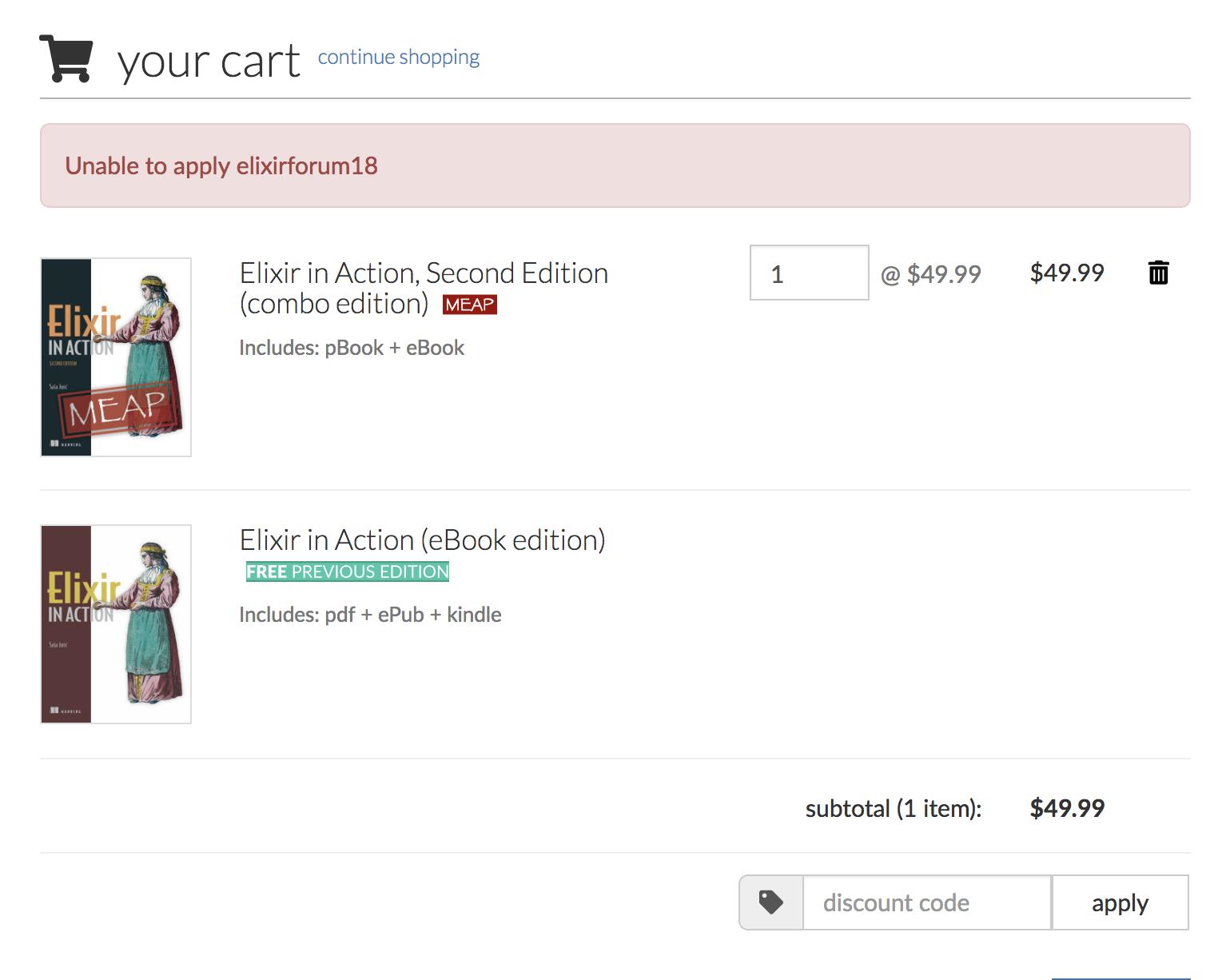Select the 'Includes: pBook + eBook' text
The image size is (1218, 980).
[x=352, y=348]
